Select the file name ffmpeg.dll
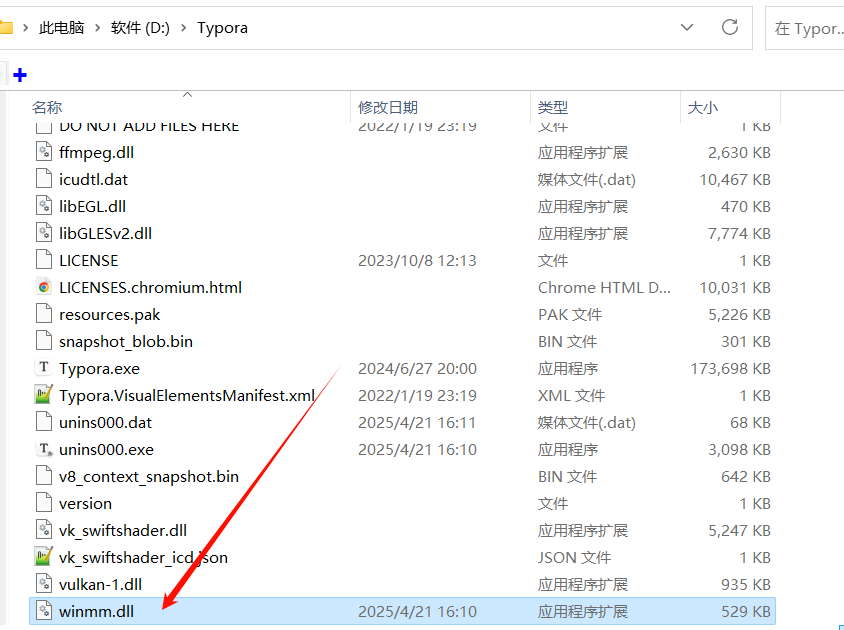 [x=96, y=152]
